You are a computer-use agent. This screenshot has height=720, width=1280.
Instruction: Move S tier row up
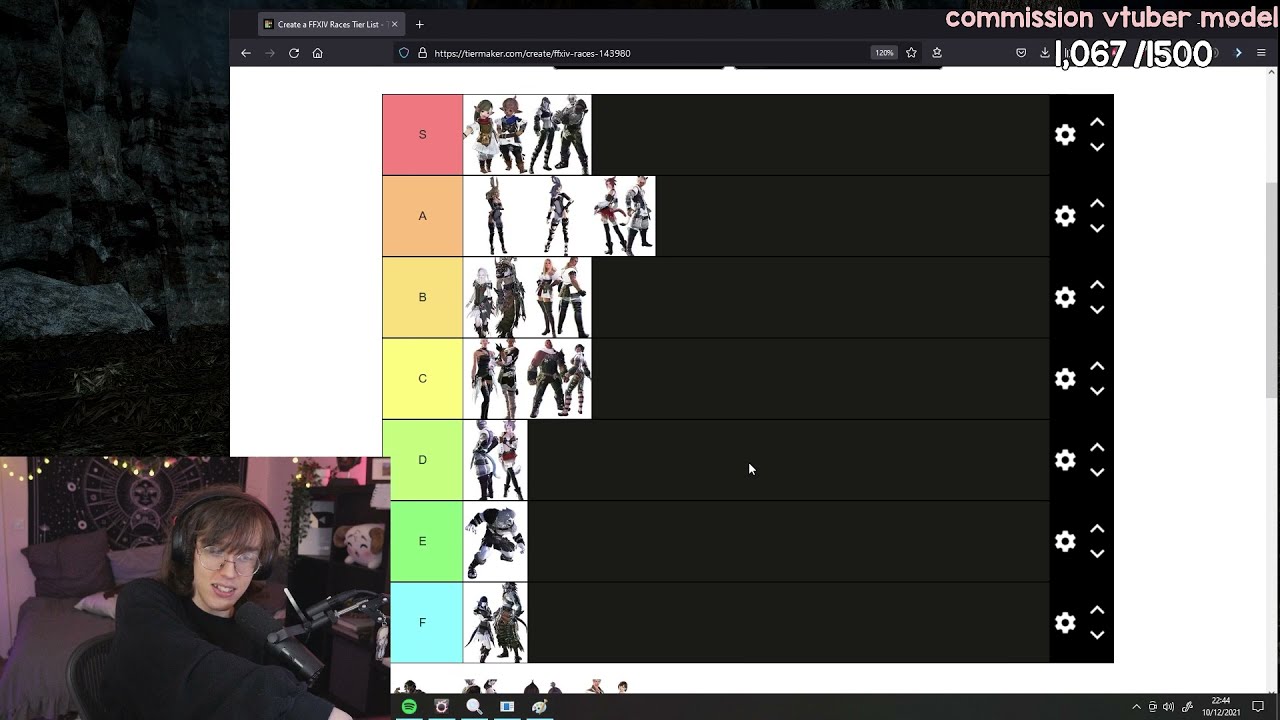(x=1097, y=122)
